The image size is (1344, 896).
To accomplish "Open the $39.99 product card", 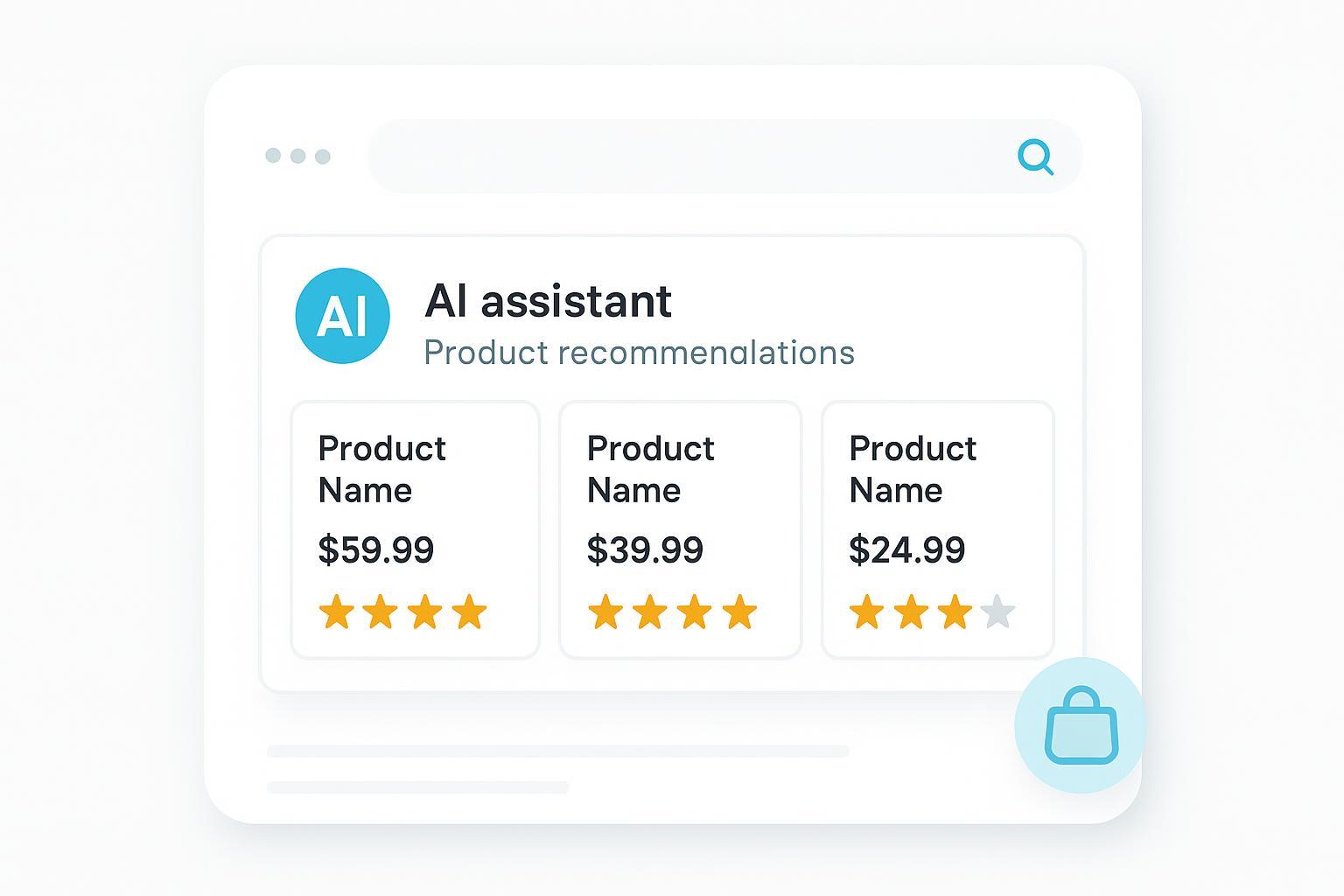I will point(680,529).
